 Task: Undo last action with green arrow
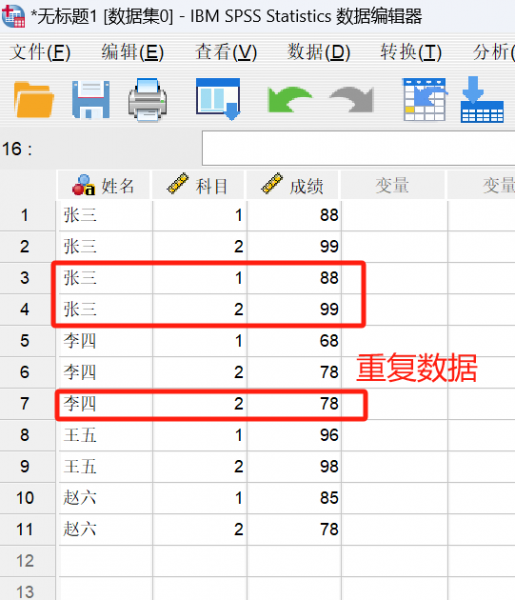pos(288,99)
